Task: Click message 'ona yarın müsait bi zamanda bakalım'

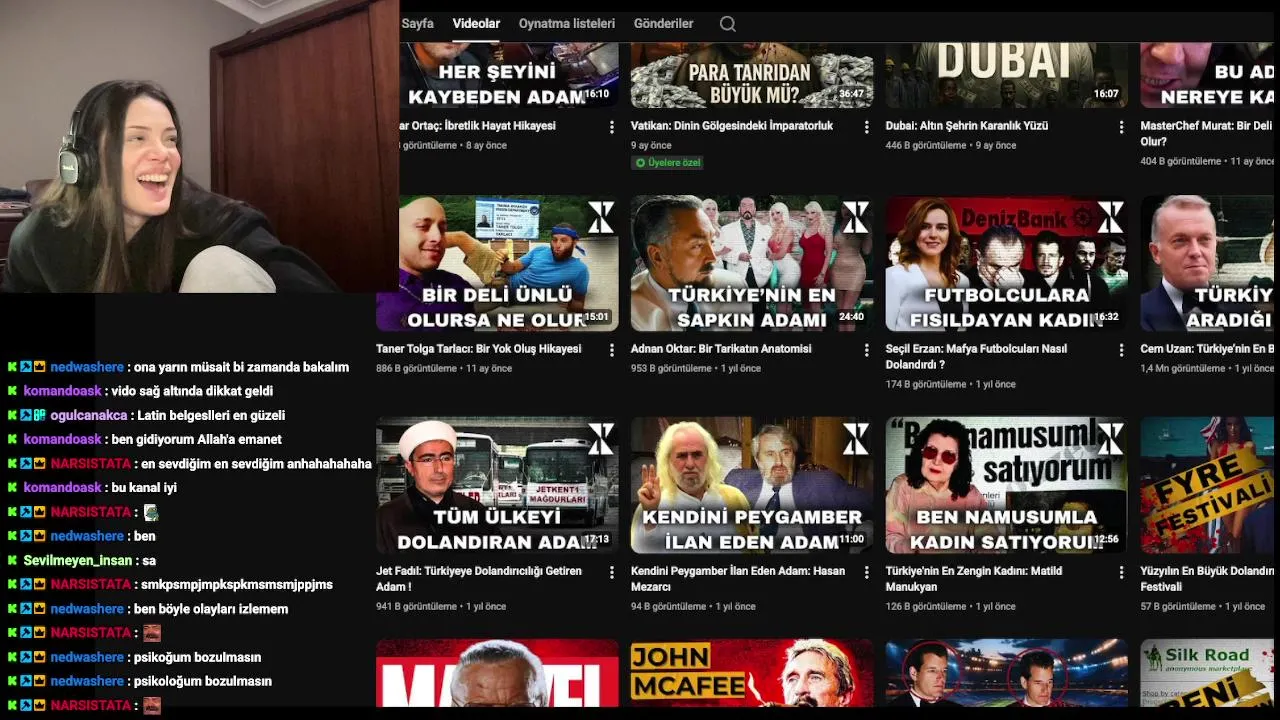Action: click(x=242, y=367)
